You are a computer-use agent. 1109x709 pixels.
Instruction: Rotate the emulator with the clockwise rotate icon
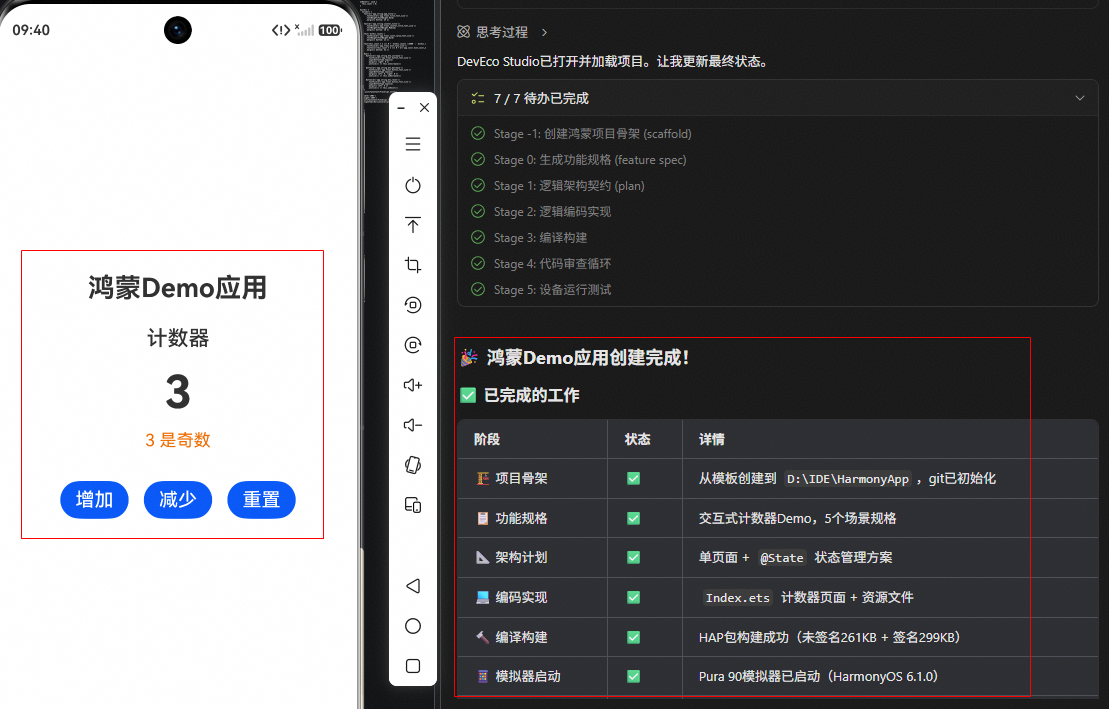tap(413, 345)
